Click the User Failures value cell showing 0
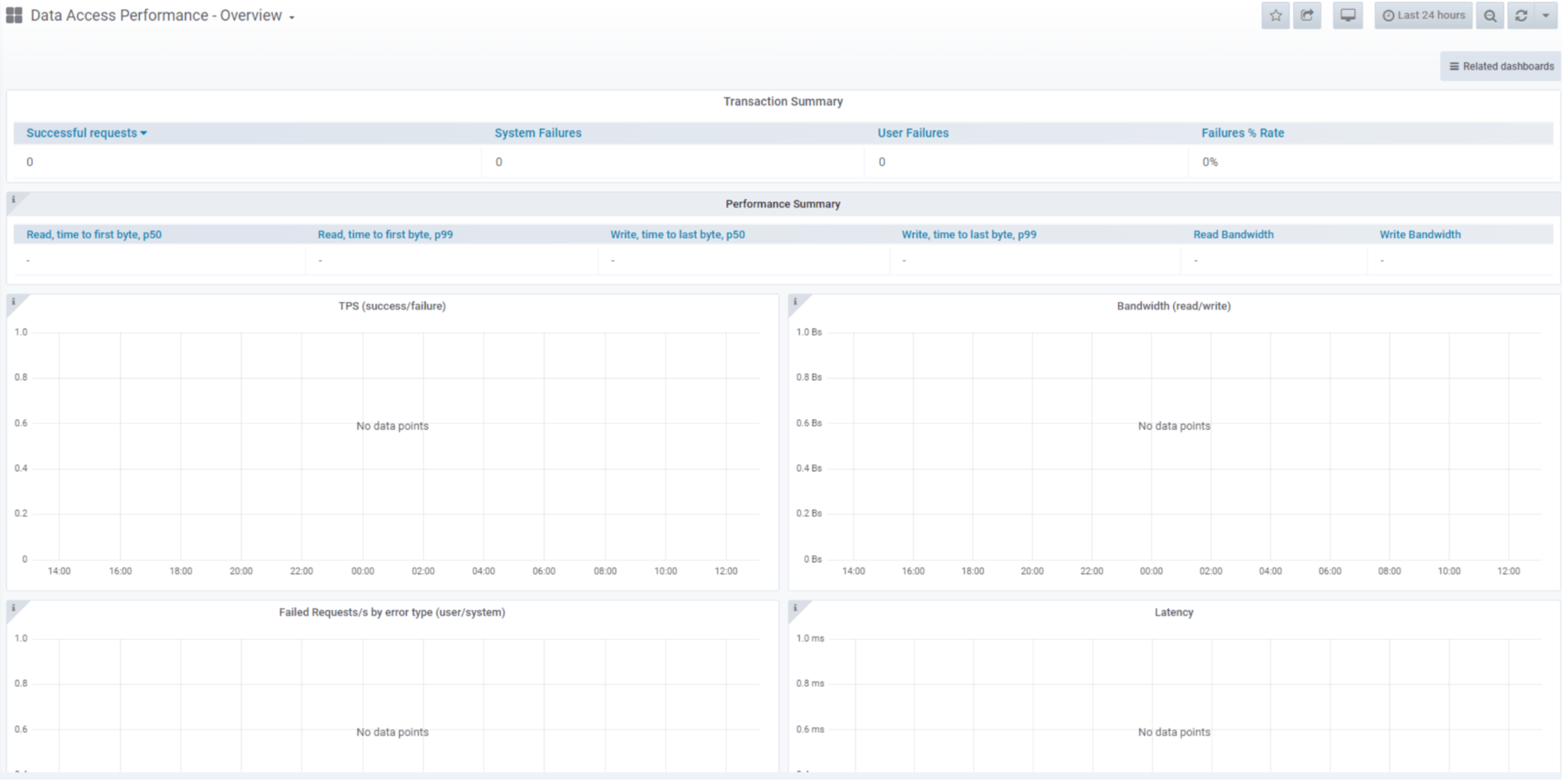Image resolution: width=1562 pixels, height=784 pixels. click(x=881, y=162)
